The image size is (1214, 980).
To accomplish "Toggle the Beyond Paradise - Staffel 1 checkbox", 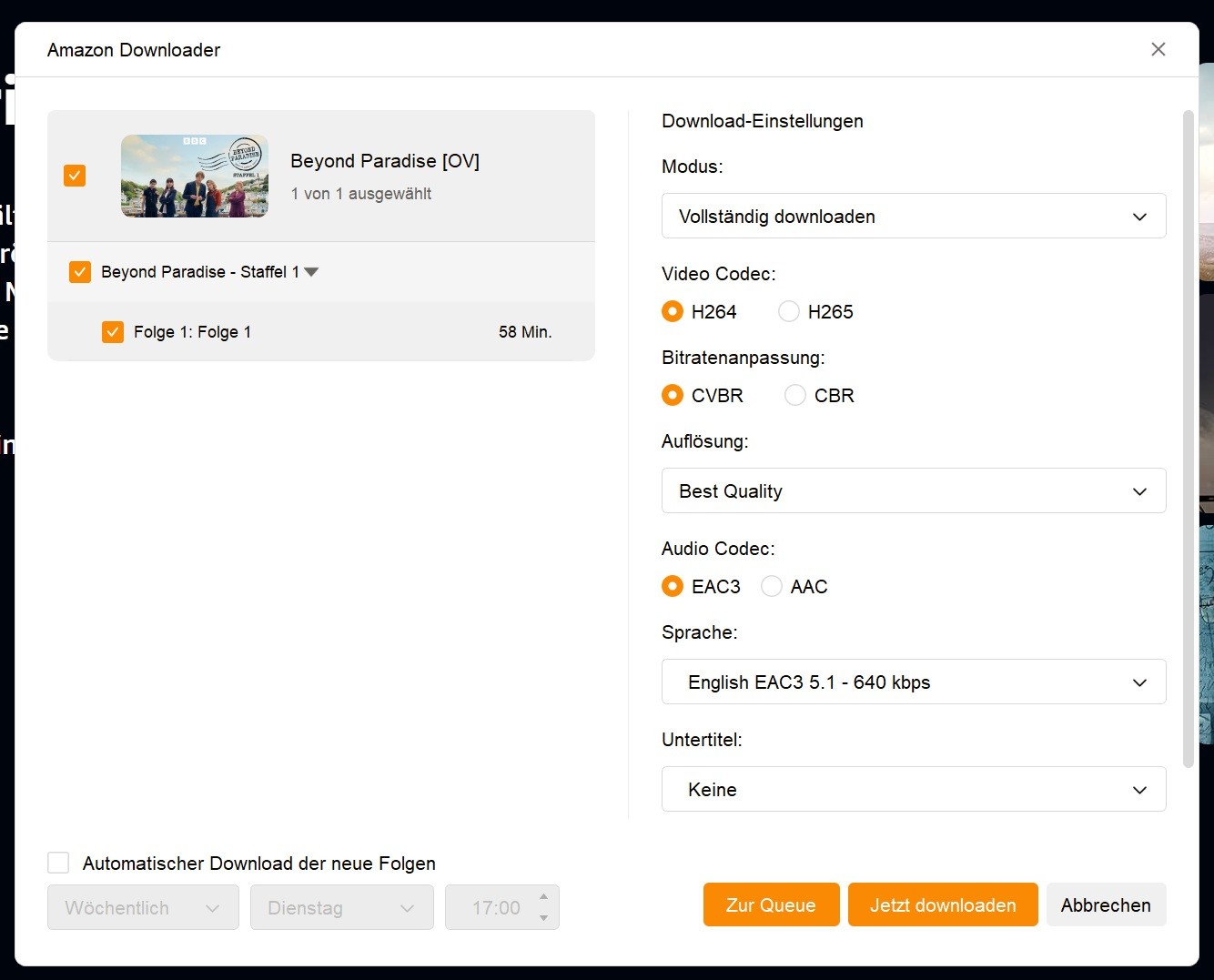I will (x=80, y=272).
